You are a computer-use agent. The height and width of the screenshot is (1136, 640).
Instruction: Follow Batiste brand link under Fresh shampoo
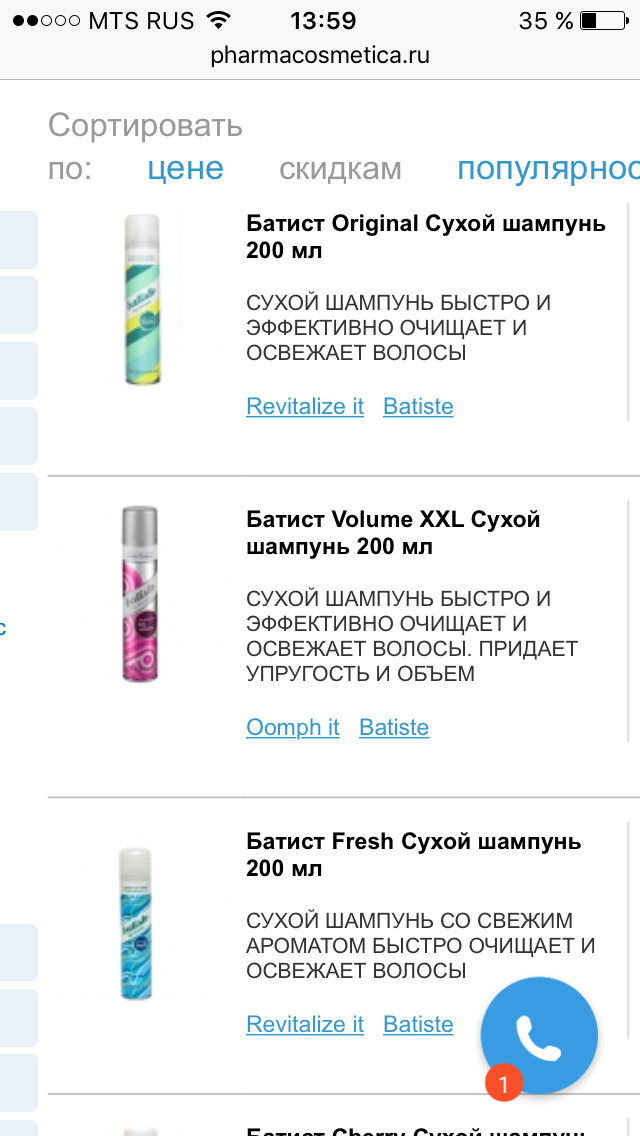tap(418, 1024)
